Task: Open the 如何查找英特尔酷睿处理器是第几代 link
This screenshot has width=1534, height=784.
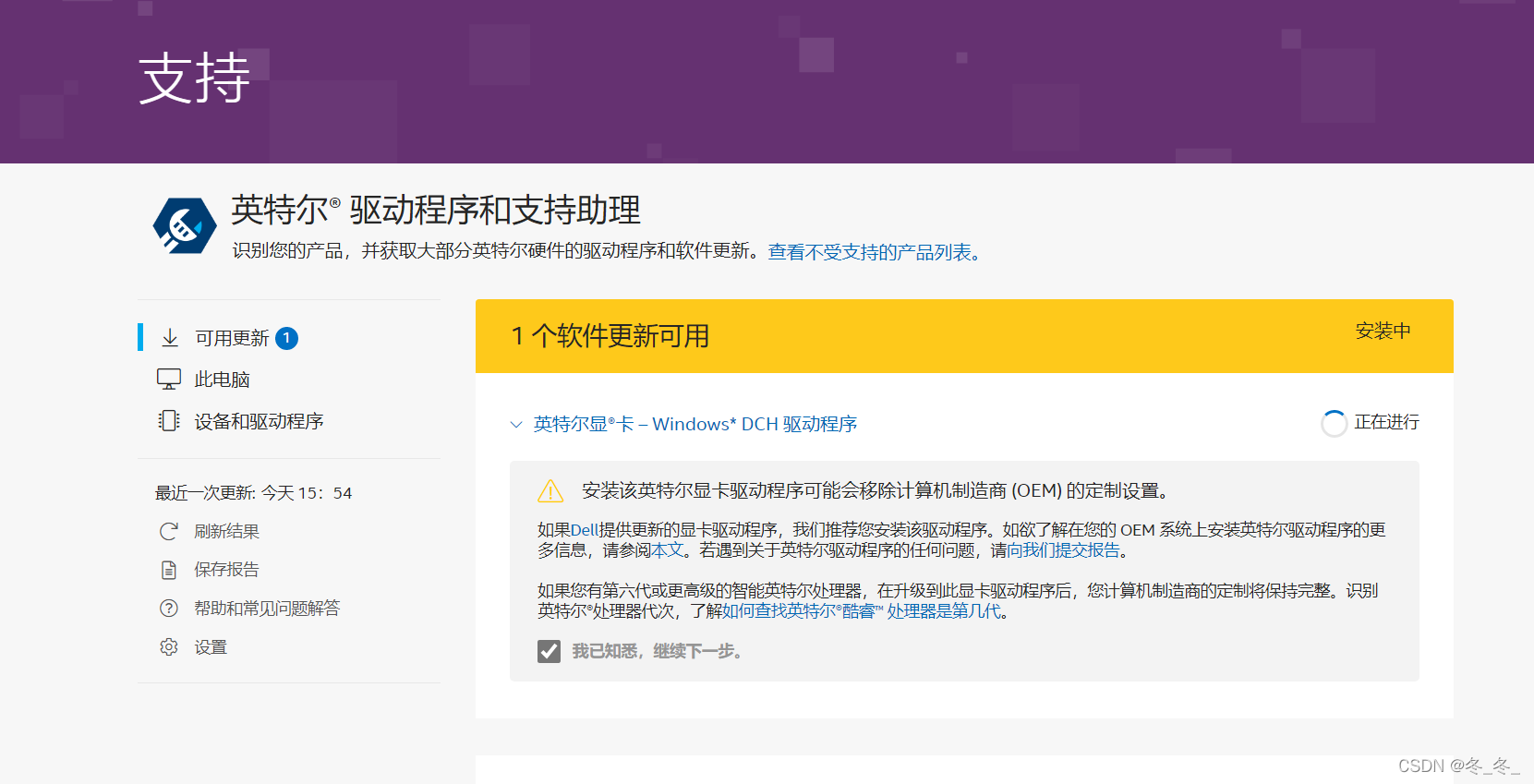Action: (x=862, y=611)
